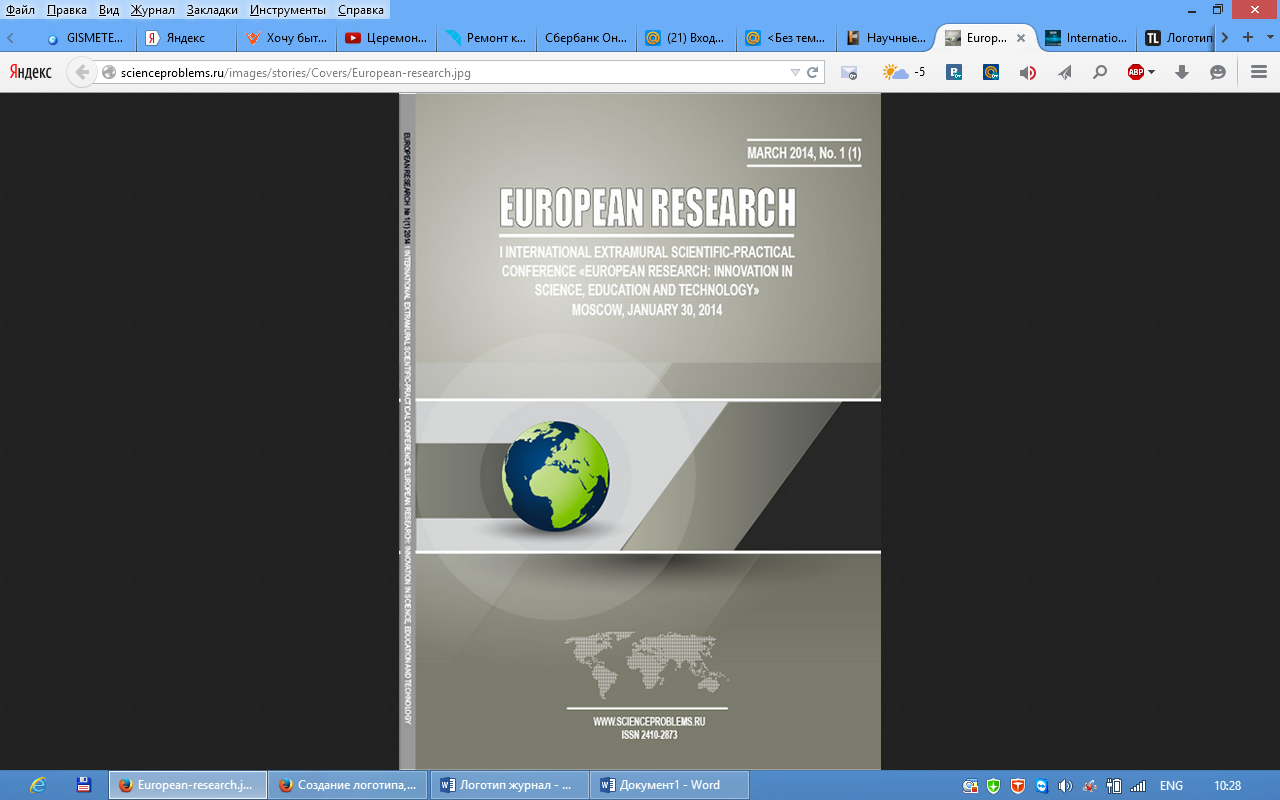Open the mail envelope toolbar icon

tap(849, 72)
